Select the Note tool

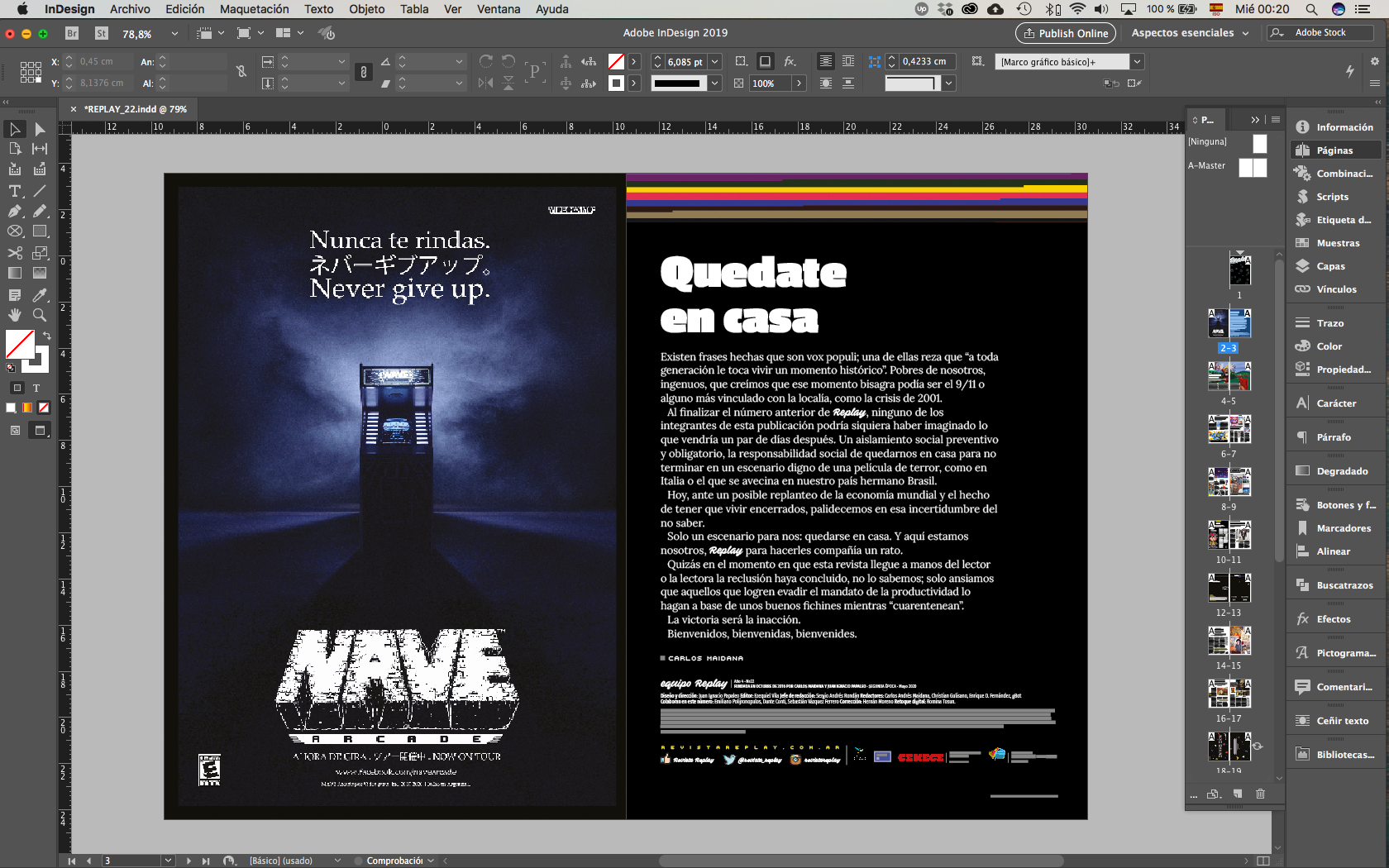pos(15,295)
